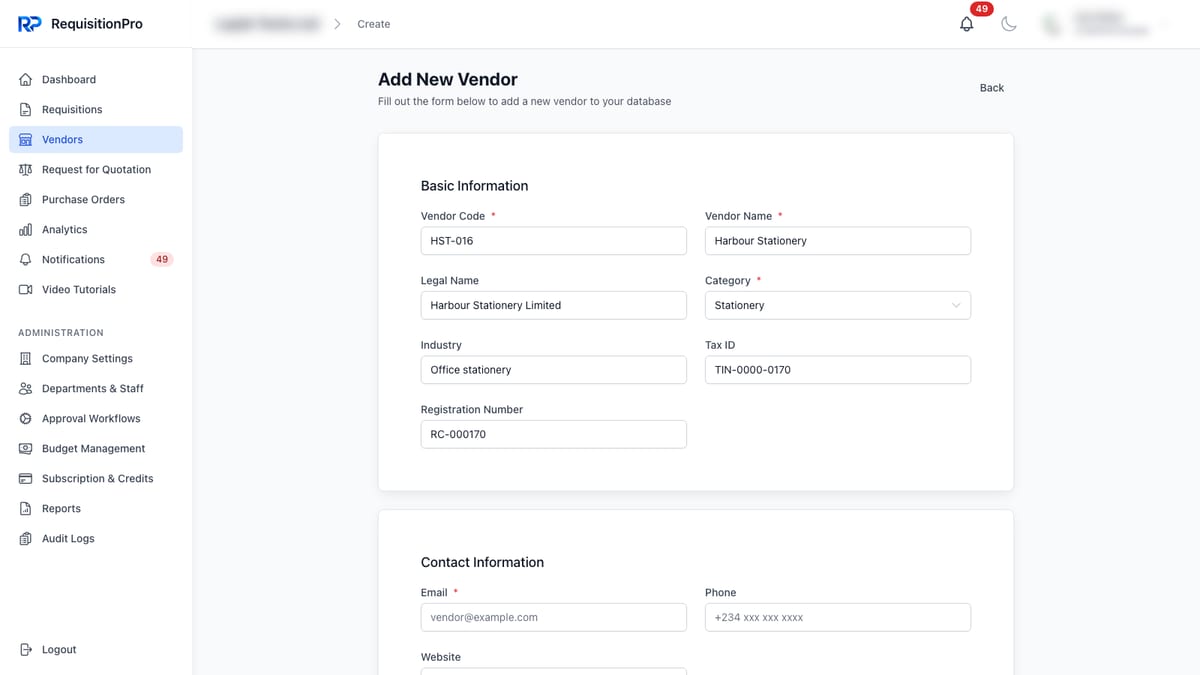Click the Phone input field
This screenshot has width=1200, height=675.
pyautogui.click(x=838, y=617)
